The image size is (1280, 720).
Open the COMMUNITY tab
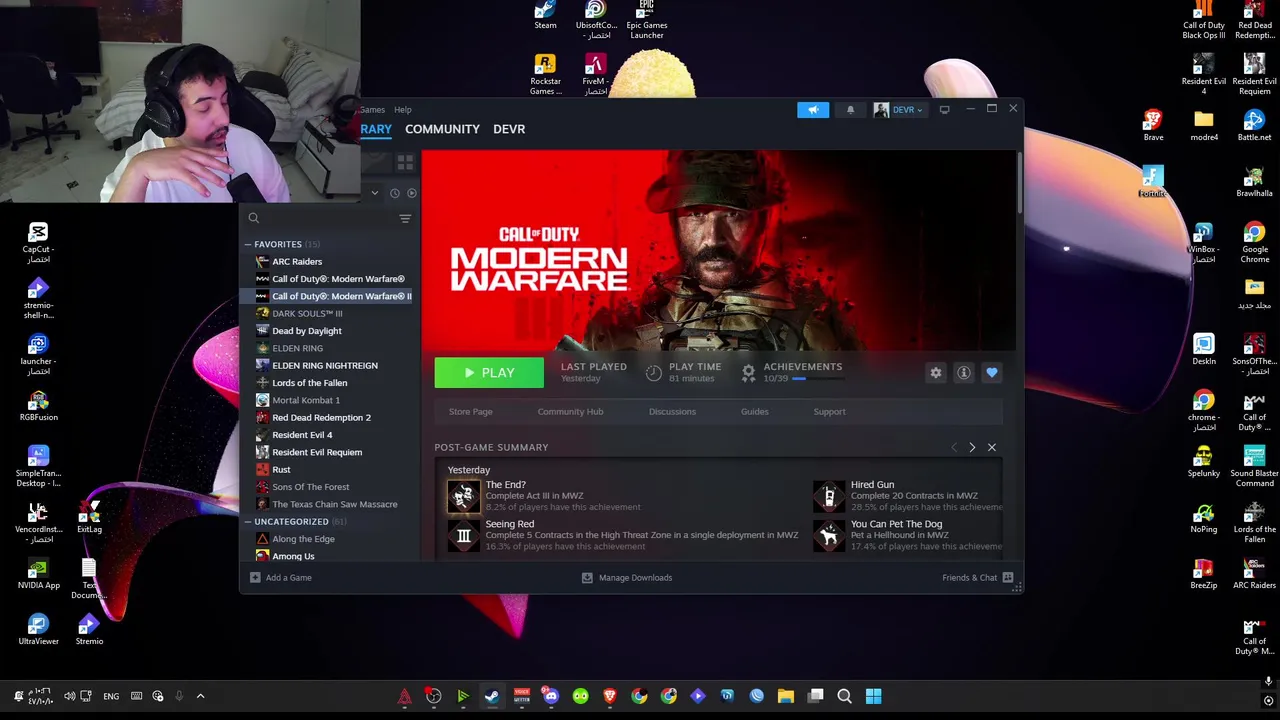[x=442, y=129]
